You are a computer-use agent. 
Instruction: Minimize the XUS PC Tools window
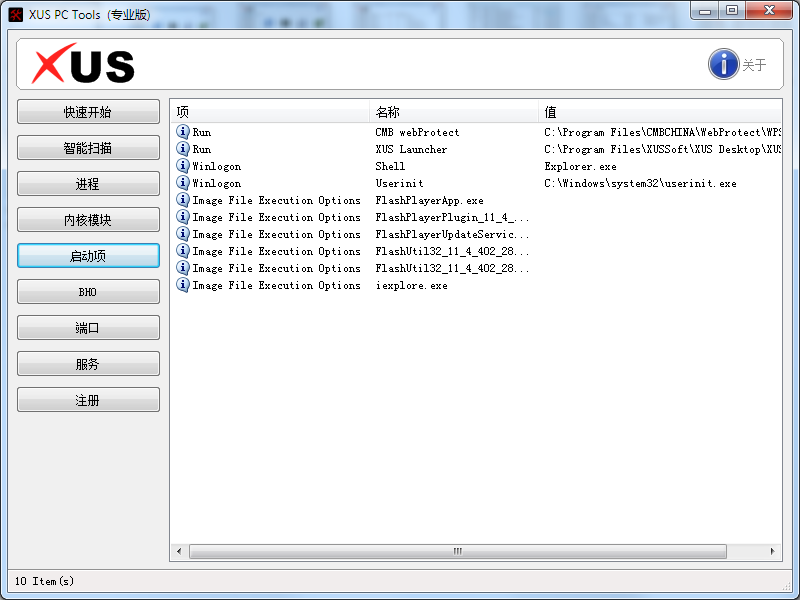(705, 11)
